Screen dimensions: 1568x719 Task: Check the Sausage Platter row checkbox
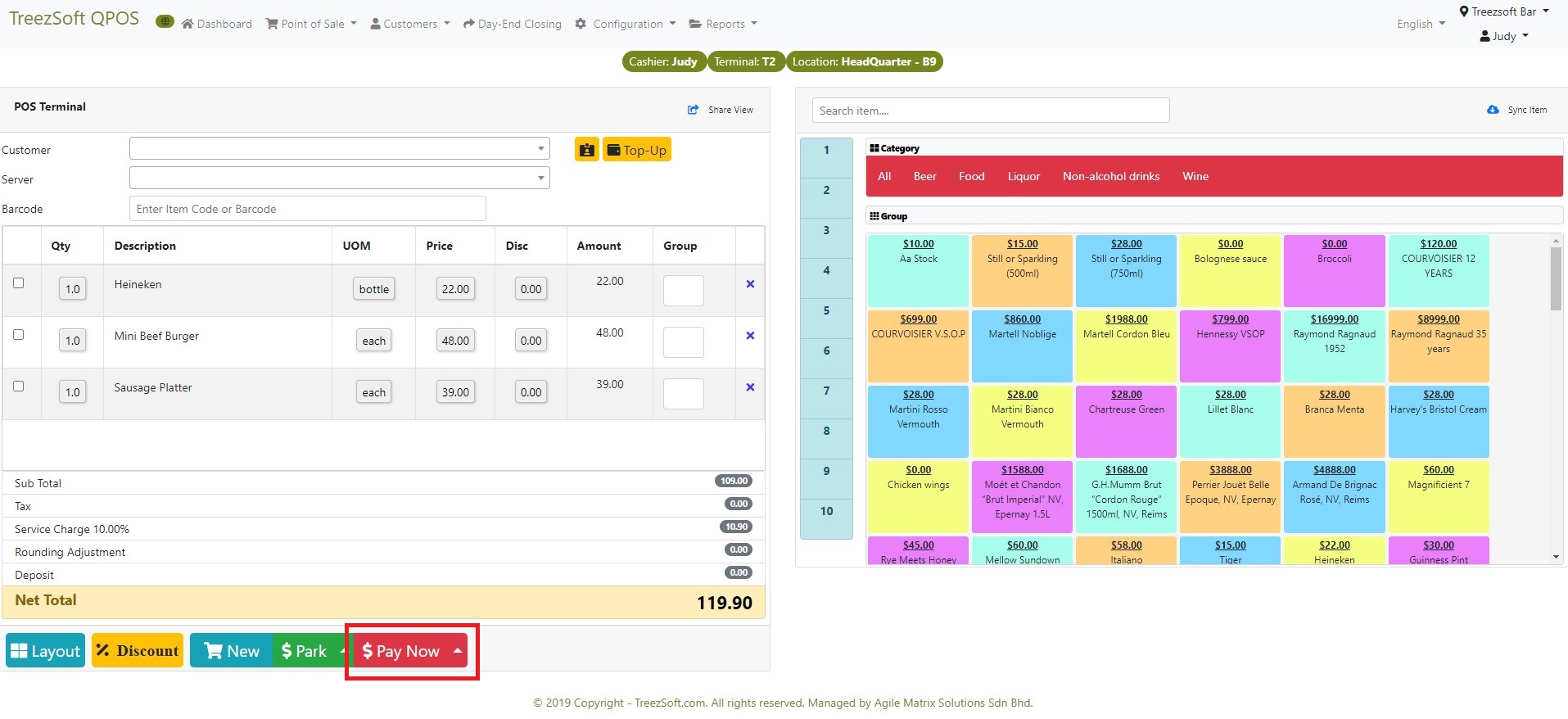(19, 387)
